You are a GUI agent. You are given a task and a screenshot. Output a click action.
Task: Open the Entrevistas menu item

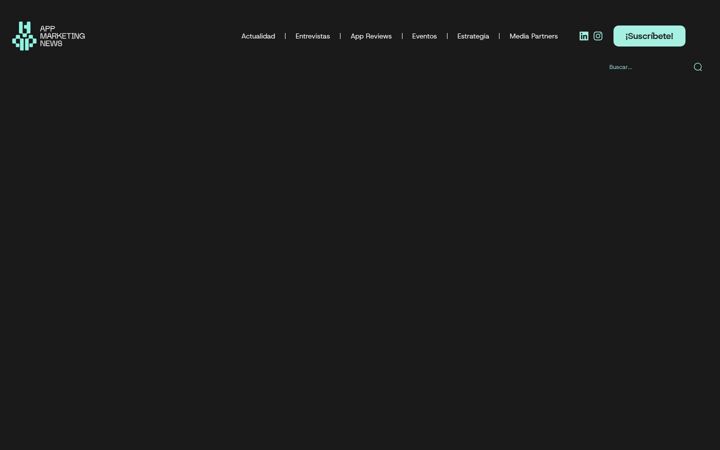[x=313, y=36]
